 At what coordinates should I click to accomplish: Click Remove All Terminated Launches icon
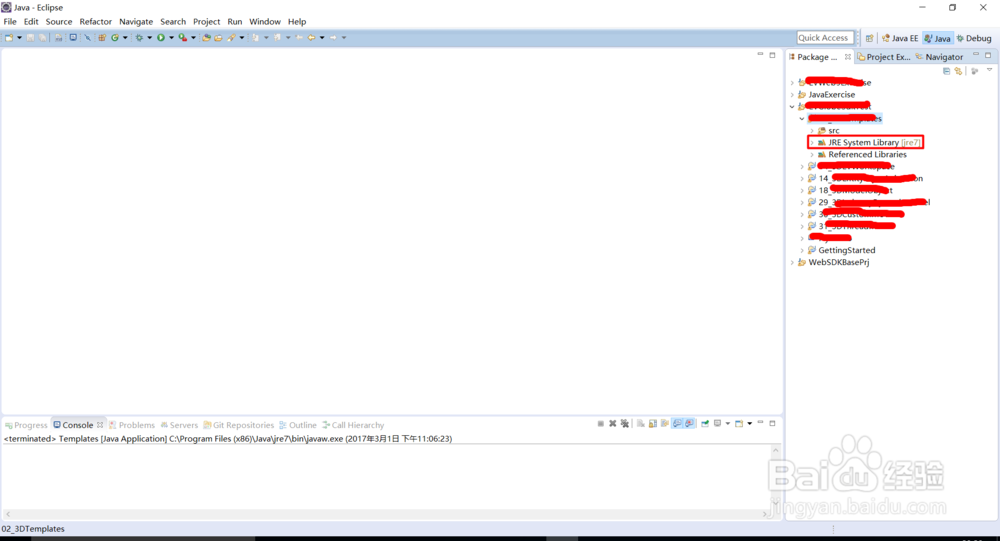[x=624, y=424]
